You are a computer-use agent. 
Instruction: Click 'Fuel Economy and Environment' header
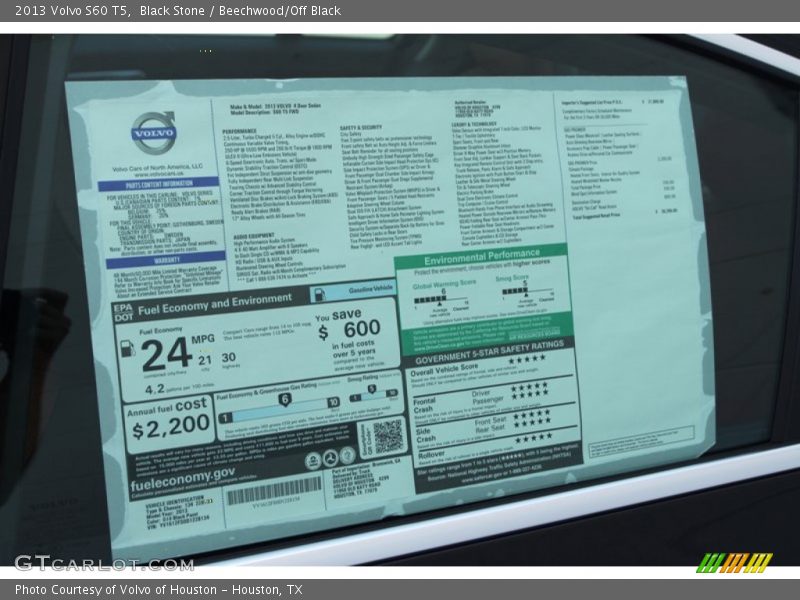[215, 304]
